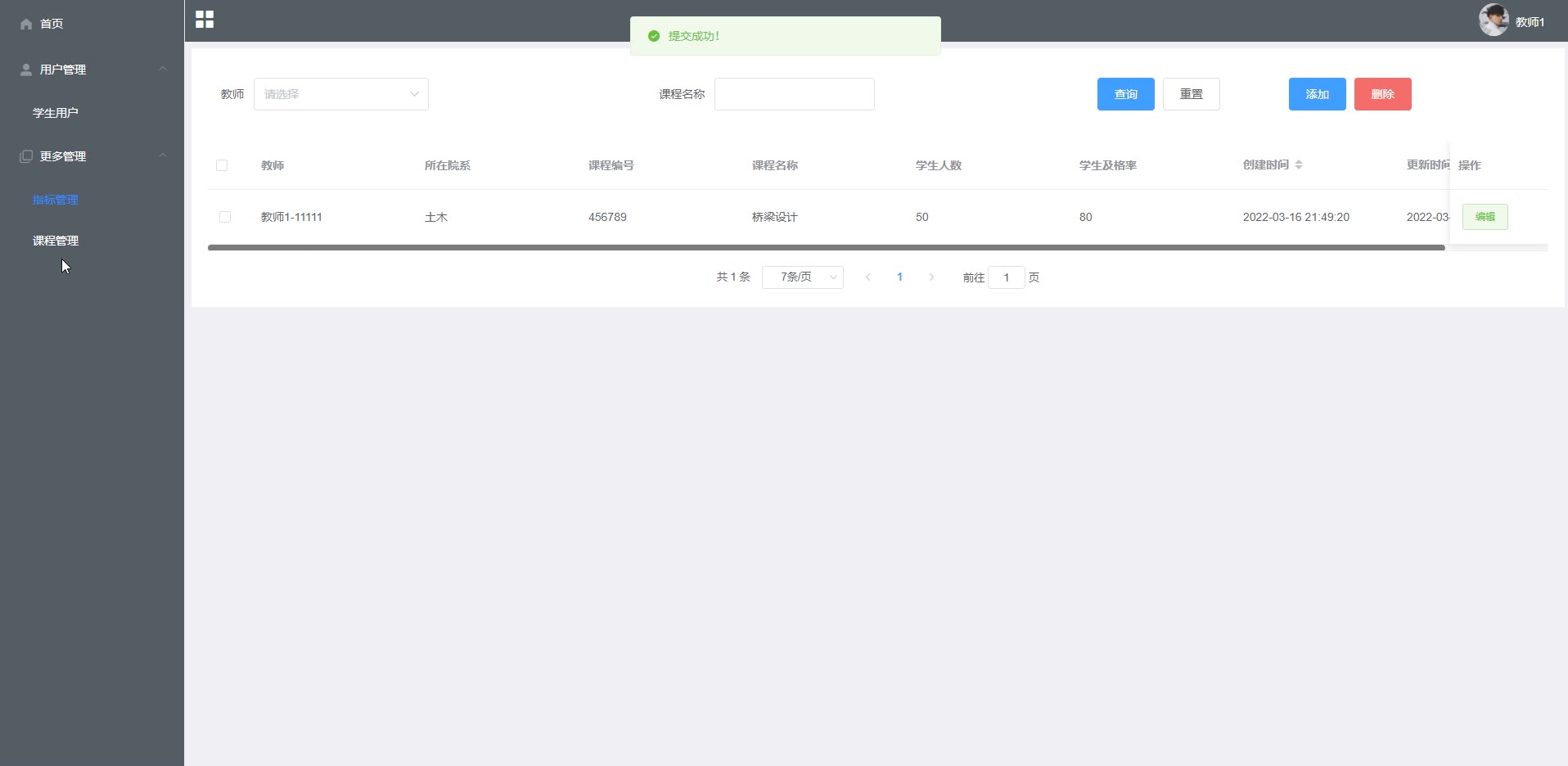
Task: Open the 7条/页 page size dropdown
Action: tap(803, 277)
